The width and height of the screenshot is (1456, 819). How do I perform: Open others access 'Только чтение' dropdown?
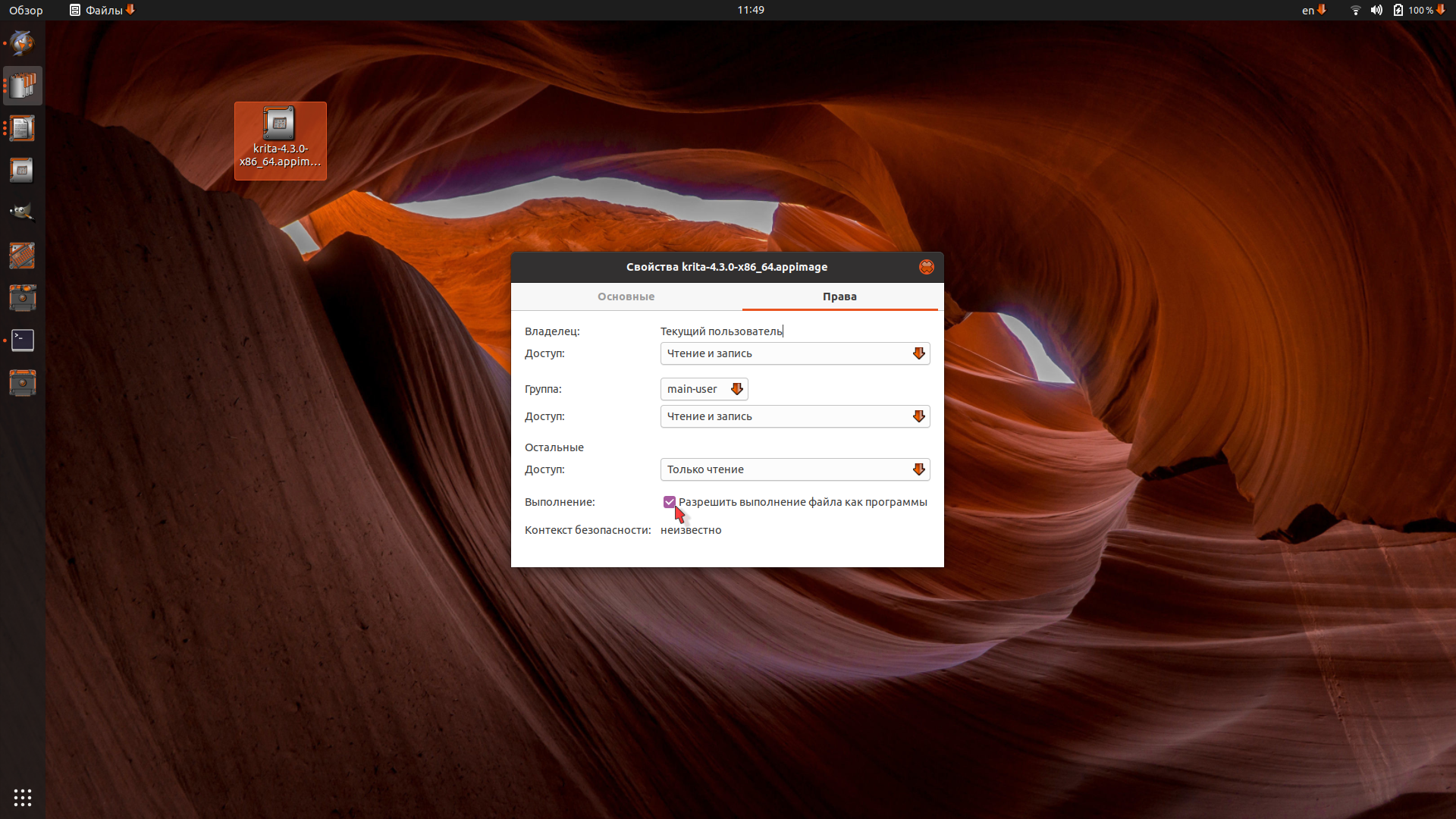795,469
